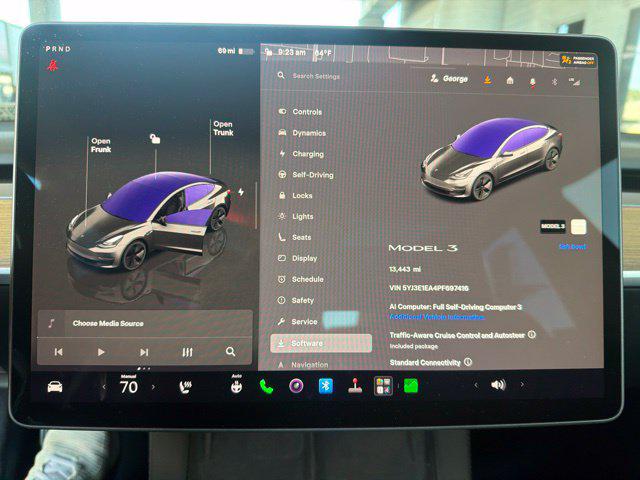Tap the VIN number text

pos(429,288)
